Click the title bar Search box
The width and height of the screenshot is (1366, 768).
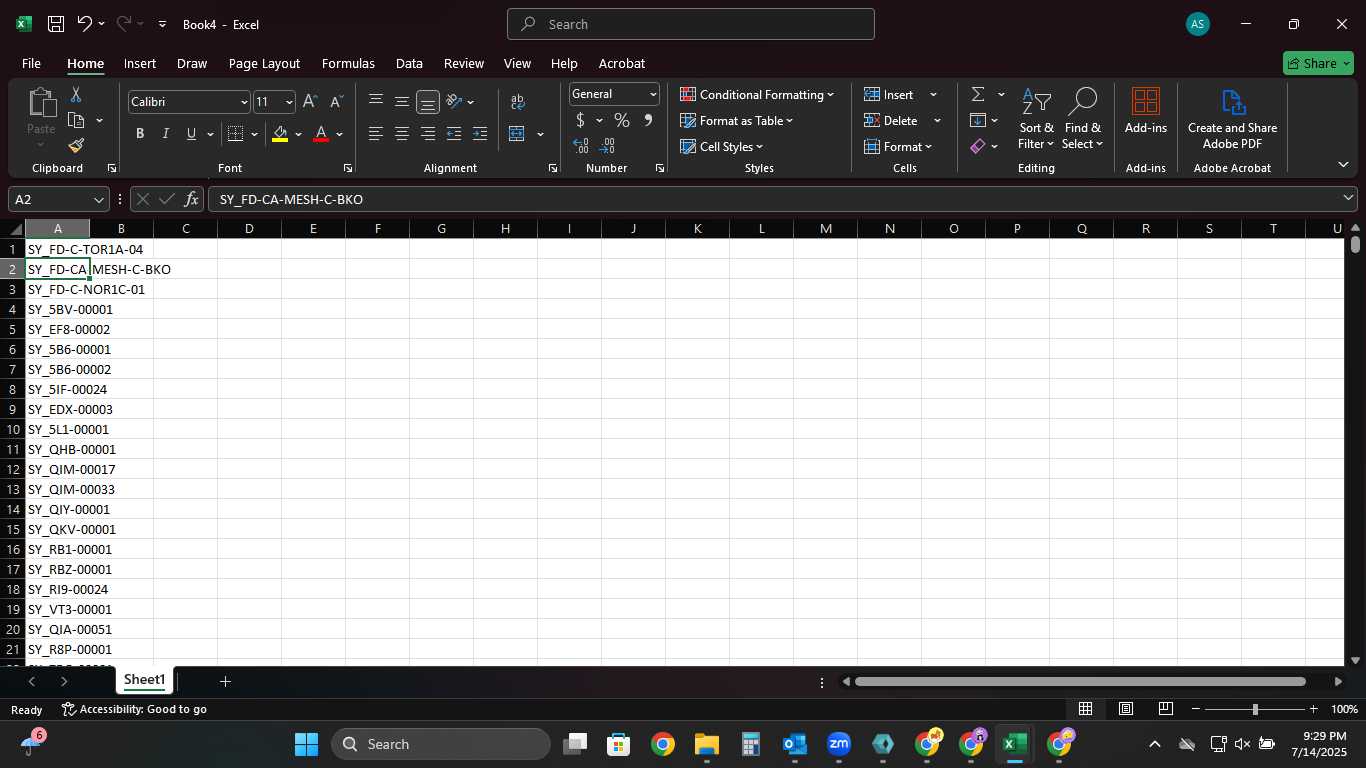point(691,24)
